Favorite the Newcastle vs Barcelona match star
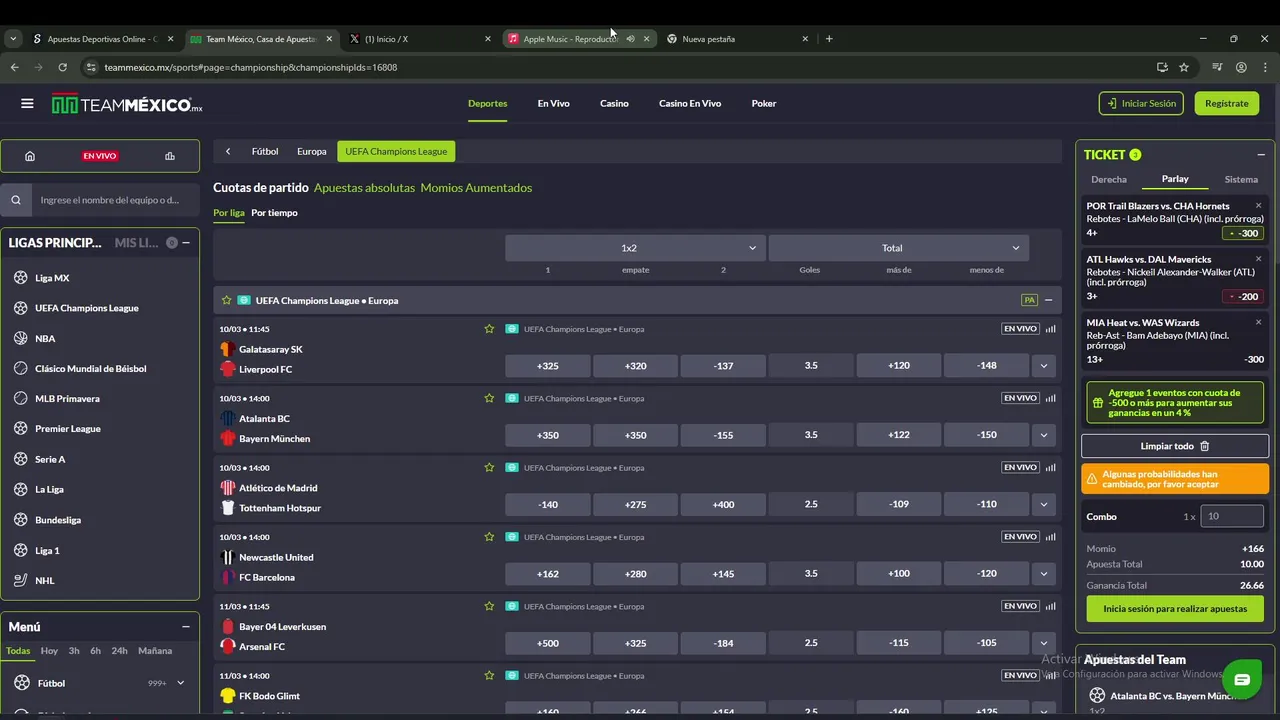The height and width of the screenshot is (720, 1280). pyautogui.click(x=489, y=537)
